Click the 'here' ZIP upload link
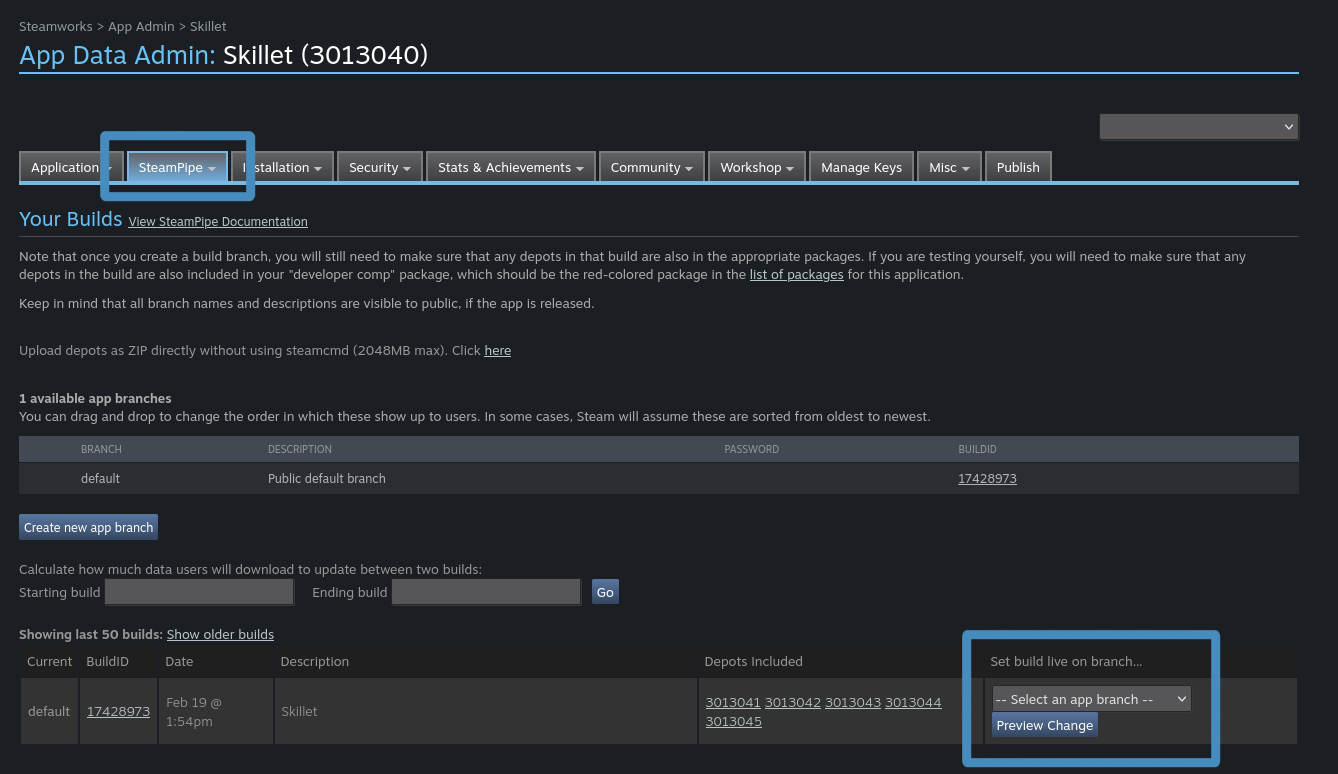Viewport: 1338px width, 774px height. click(497, 351)
